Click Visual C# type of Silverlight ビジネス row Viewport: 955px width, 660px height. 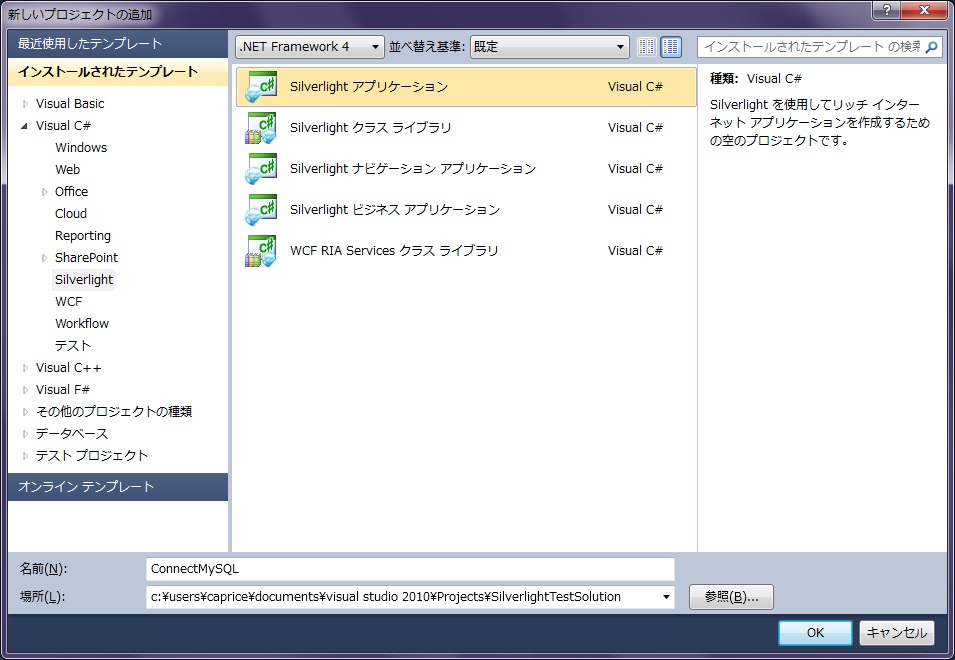click(635, 210)
